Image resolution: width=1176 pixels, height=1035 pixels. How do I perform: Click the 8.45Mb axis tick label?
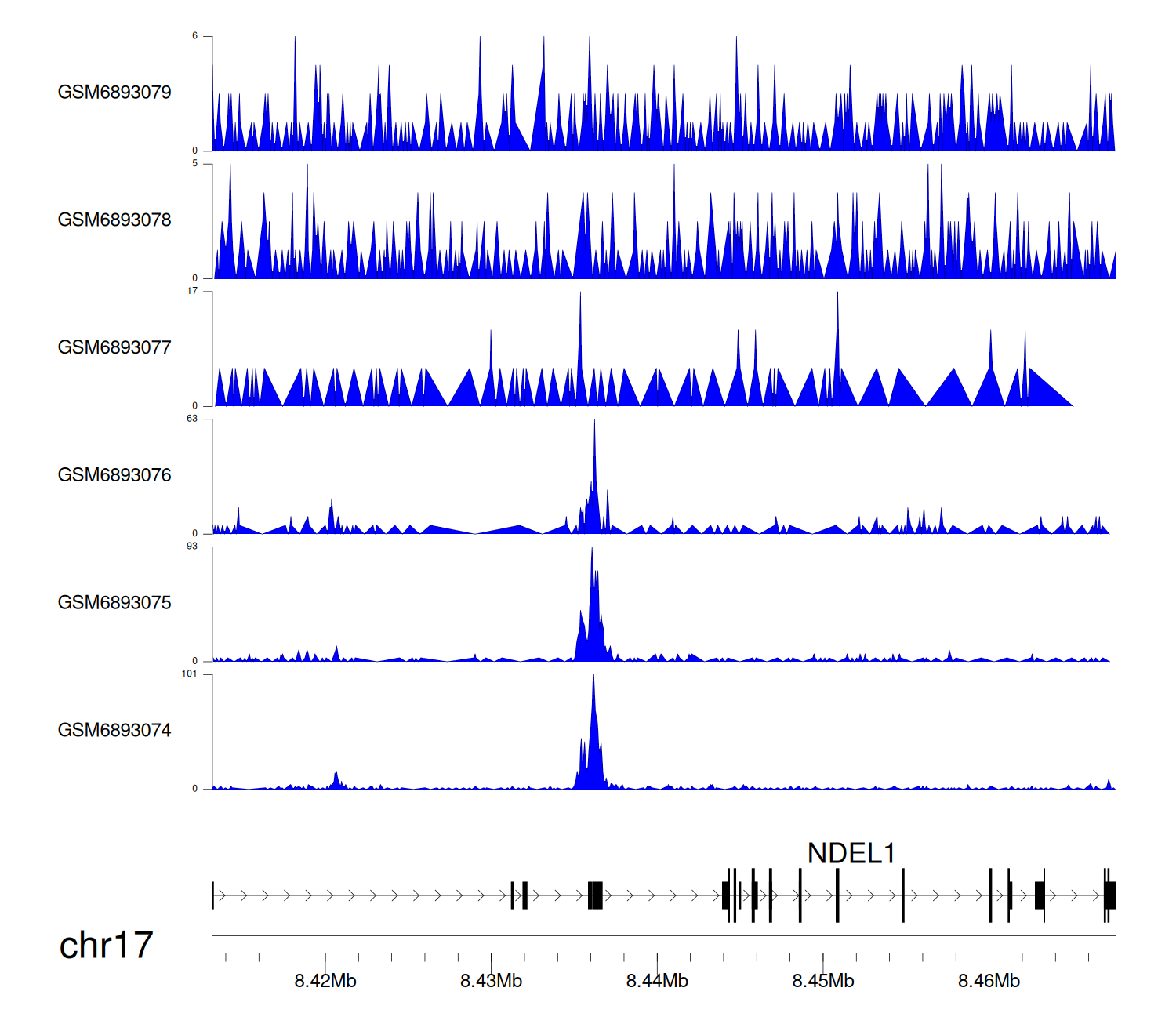[823, 981]
